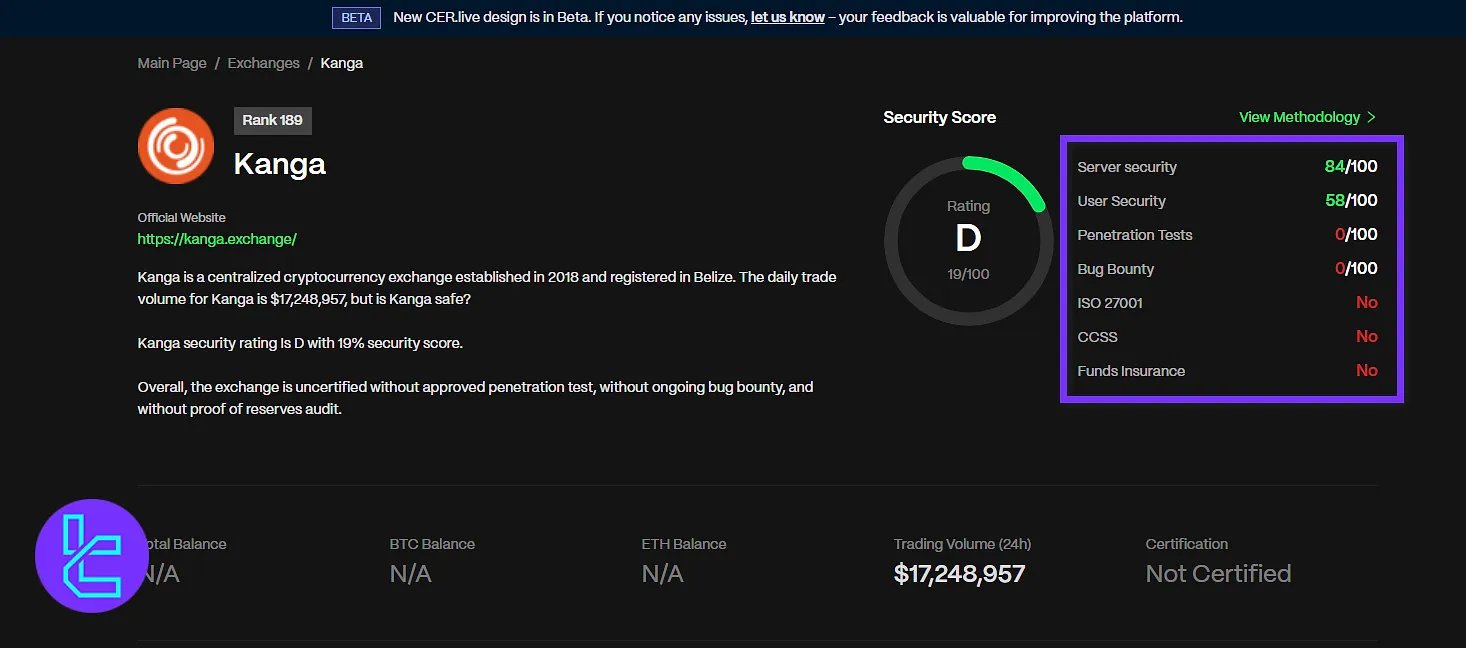Image resolution: width=1466 pixels, height=648 pixels.
Task: Open Exchanges in the breadcrumb
Action: coord(264,63)
